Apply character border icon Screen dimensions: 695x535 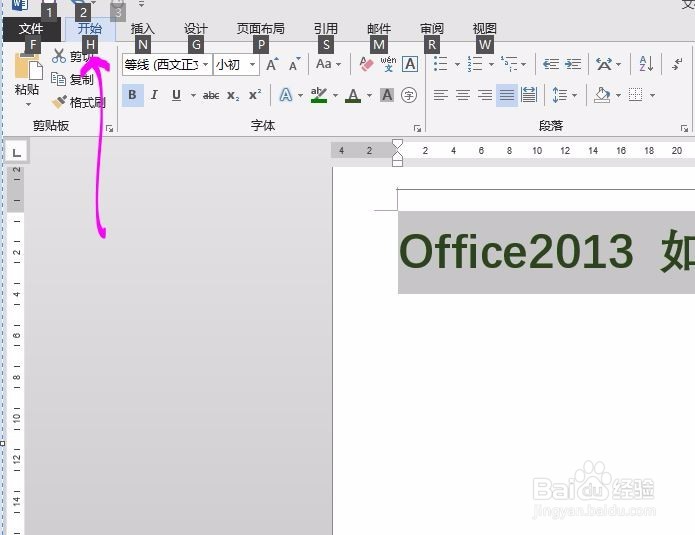(410, 64)
